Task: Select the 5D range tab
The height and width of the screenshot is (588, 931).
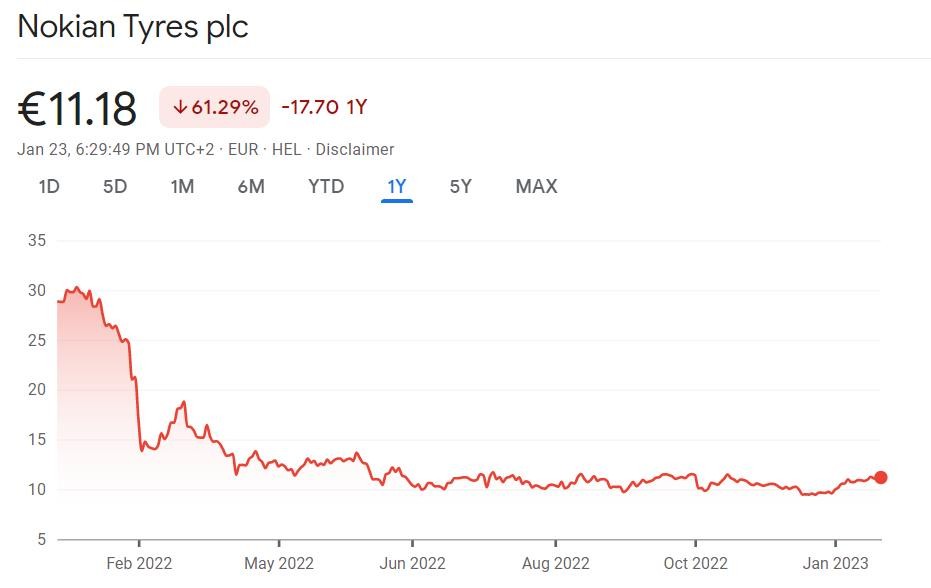Action: [x=115, y=186]
